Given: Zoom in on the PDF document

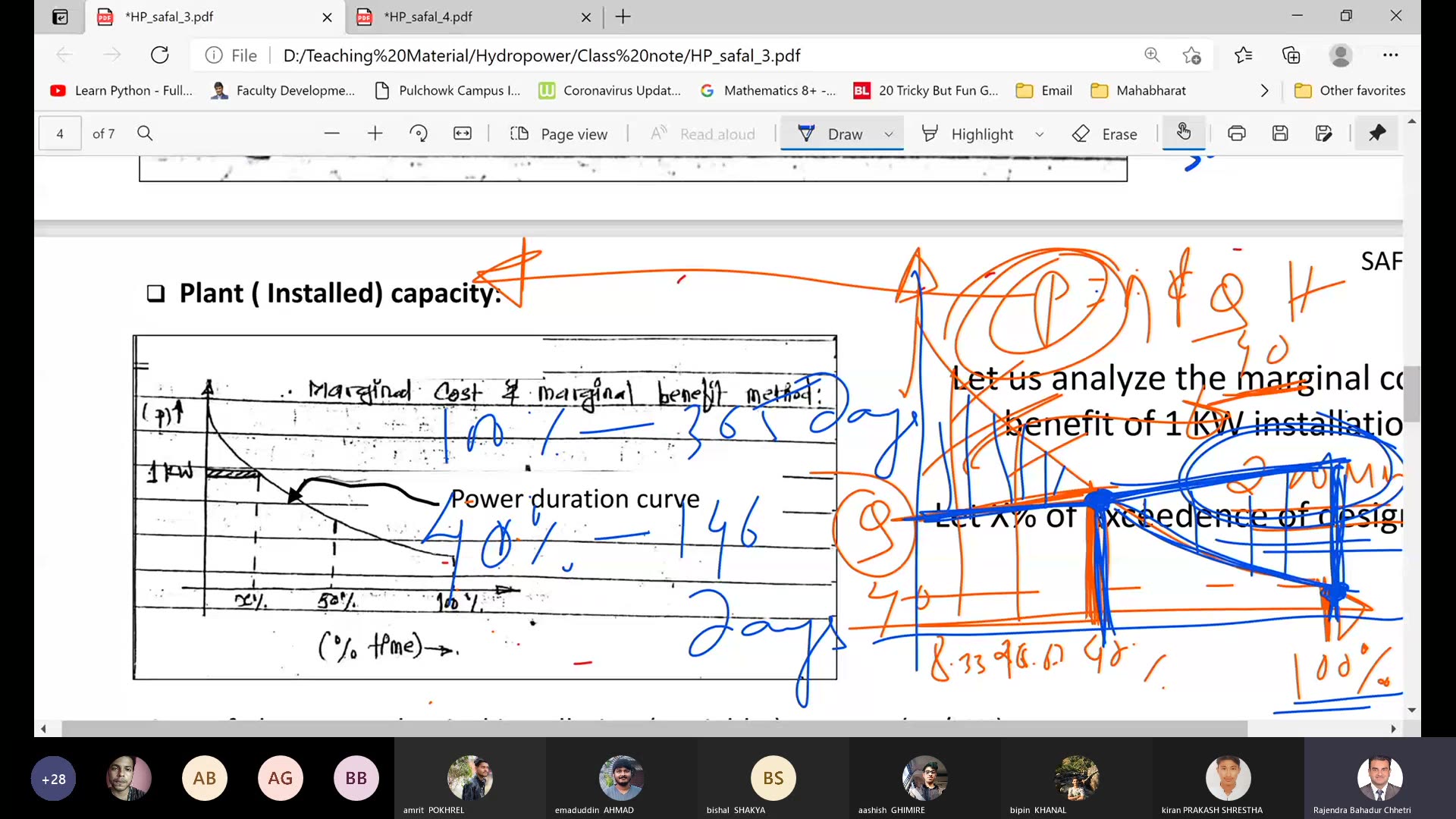Looking at the screenshot, I should click(375, 133).
